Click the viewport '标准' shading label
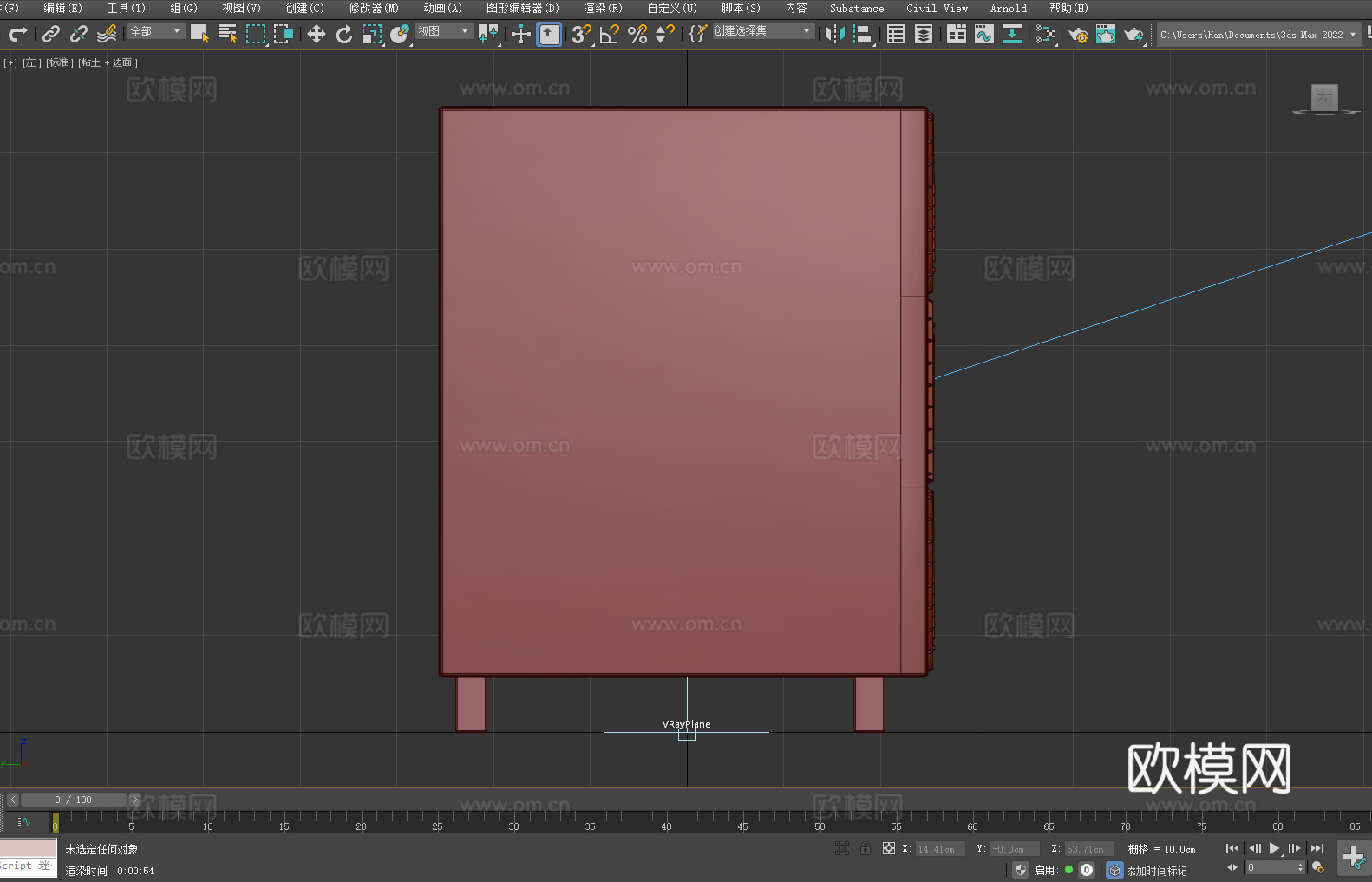 click(60, 62)
